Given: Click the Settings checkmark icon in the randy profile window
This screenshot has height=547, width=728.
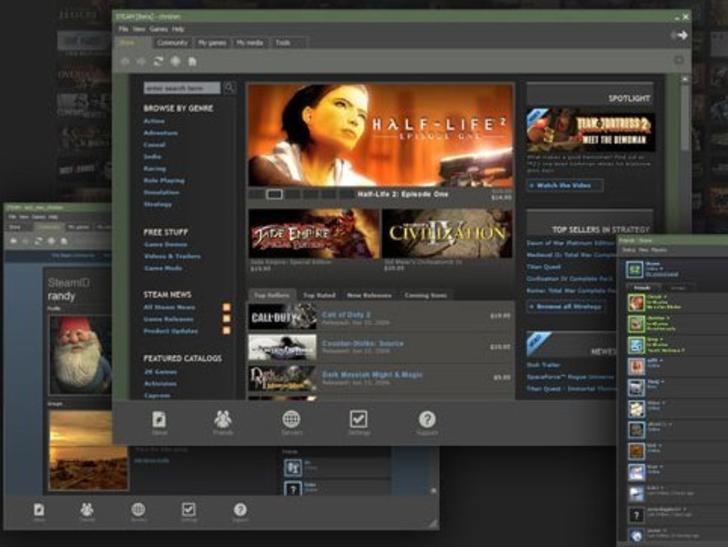Looking at the screenshot, I should [x=188, y=511].
